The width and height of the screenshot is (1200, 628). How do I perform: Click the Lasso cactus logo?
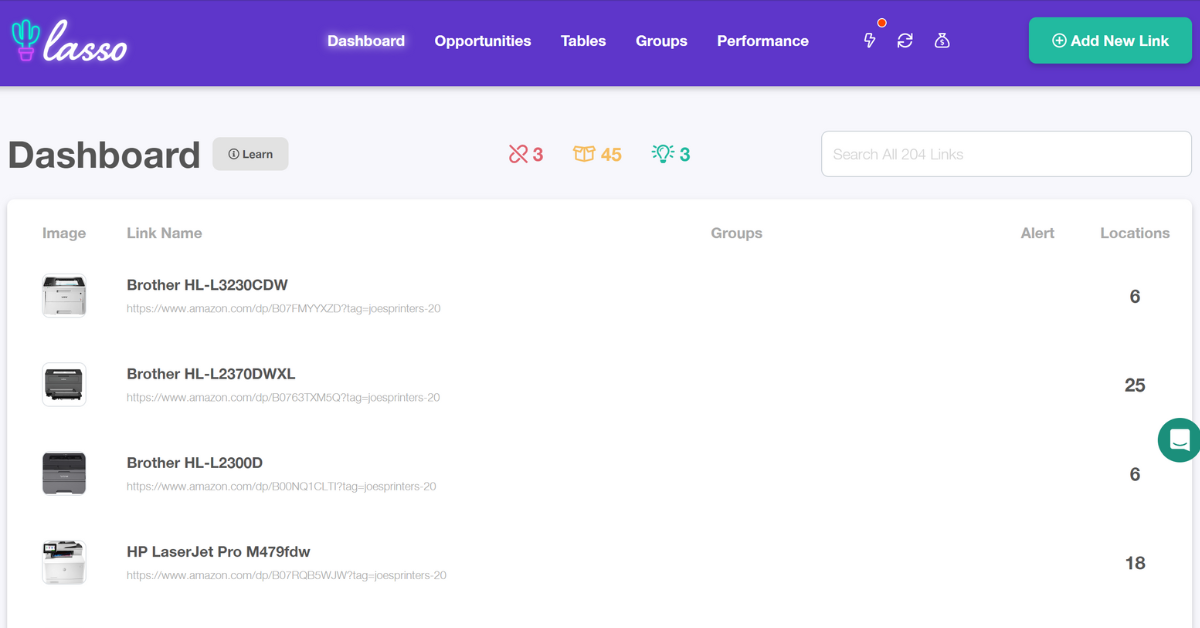click(x=69, y=41)
